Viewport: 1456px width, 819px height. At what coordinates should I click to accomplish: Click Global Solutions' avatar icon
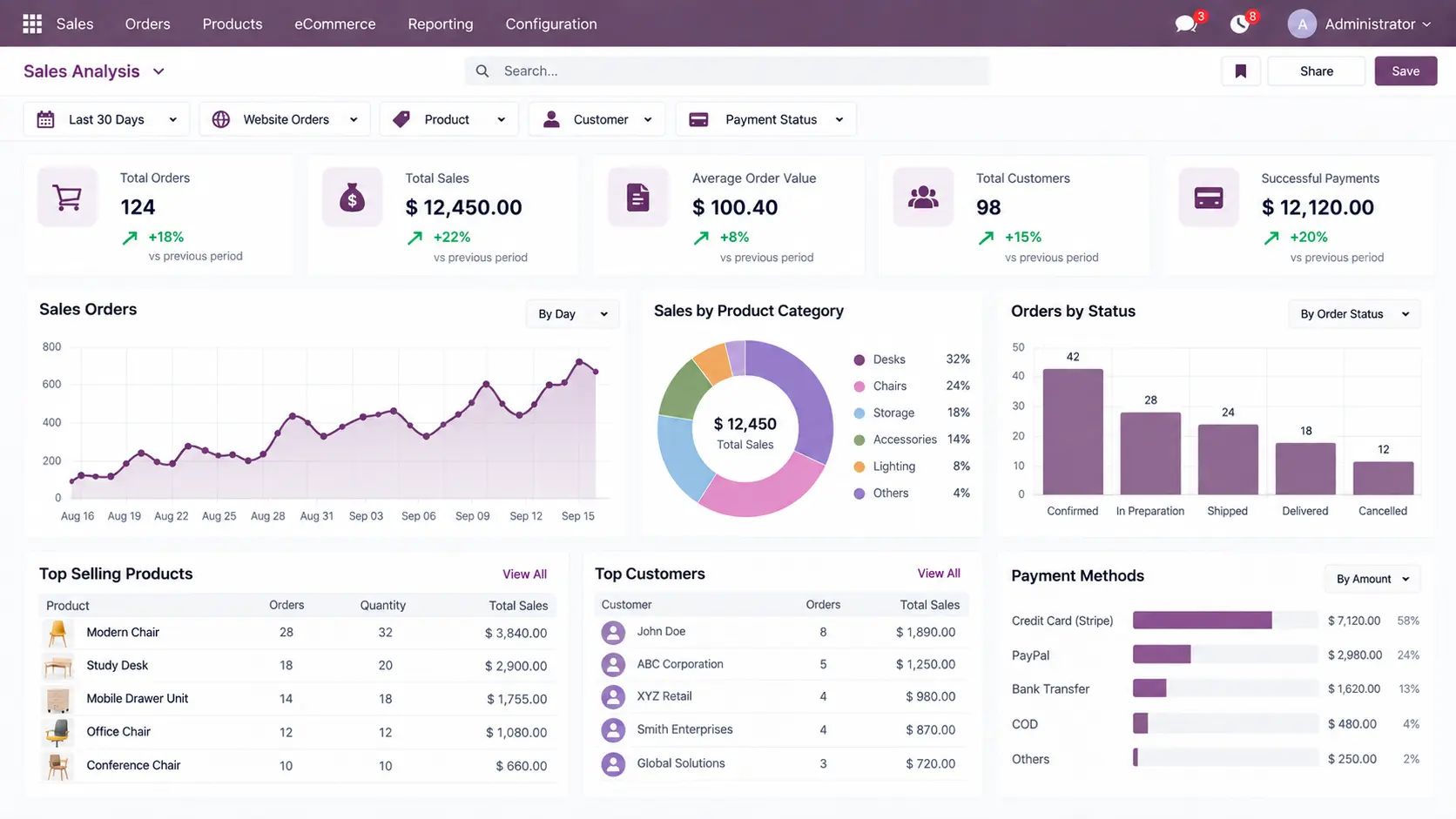pyautogui.click(x=613, y=764)
